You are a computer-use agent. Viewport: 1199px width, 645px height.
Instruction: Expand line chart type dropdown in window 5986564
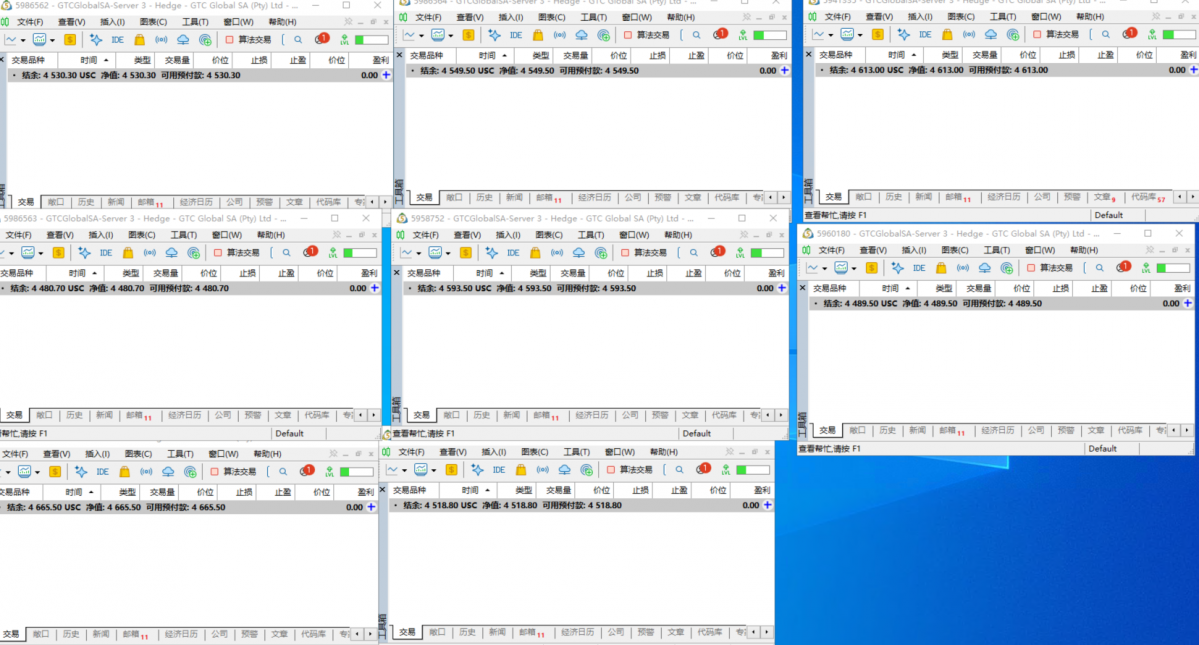(x=421, y=36)
